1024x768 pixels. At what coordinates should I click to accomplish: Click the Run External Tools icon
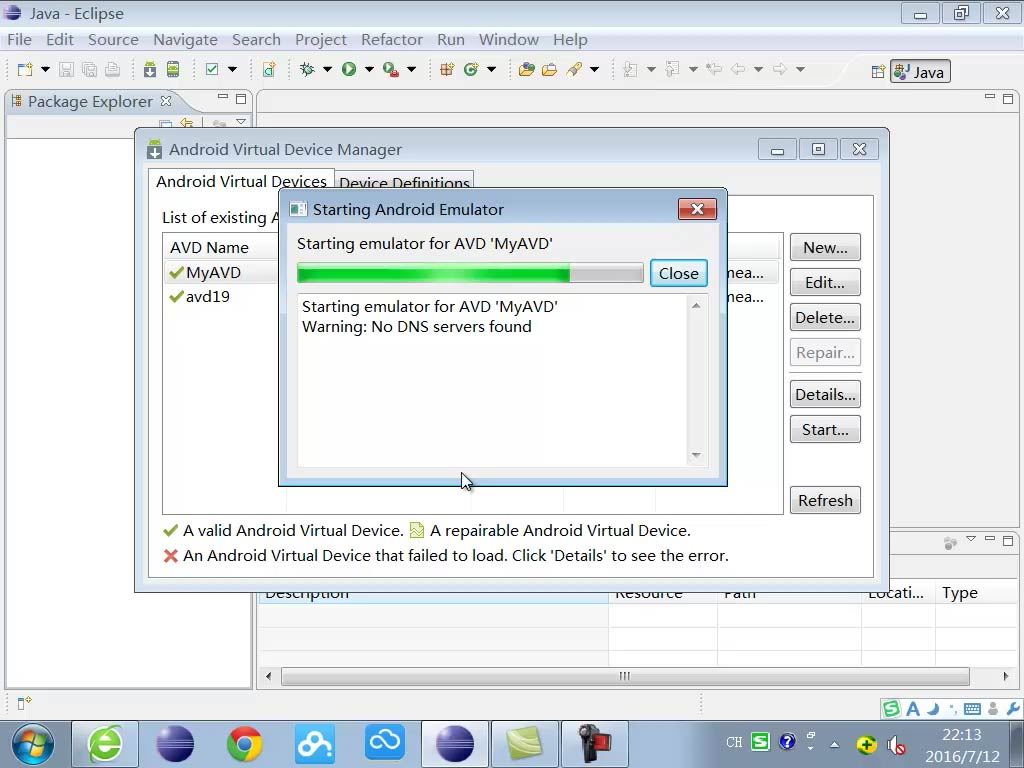[x=391, y=69]
